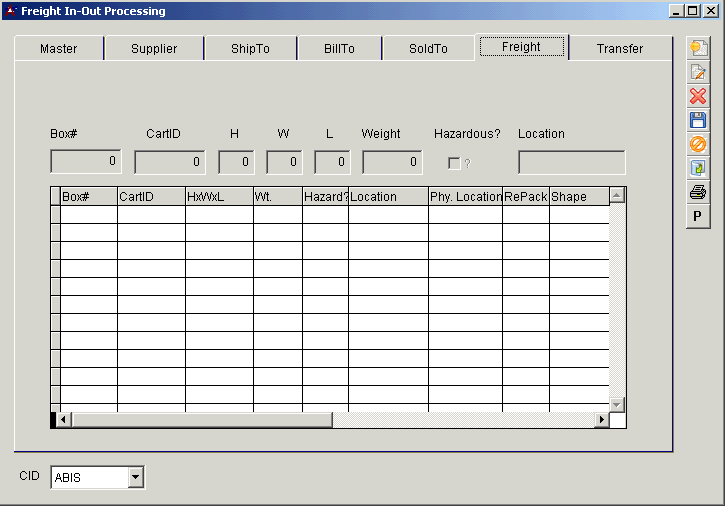This screenshot has width=725, height=506.
Task: Click the CartID column header in the grid
Action: 150,197
